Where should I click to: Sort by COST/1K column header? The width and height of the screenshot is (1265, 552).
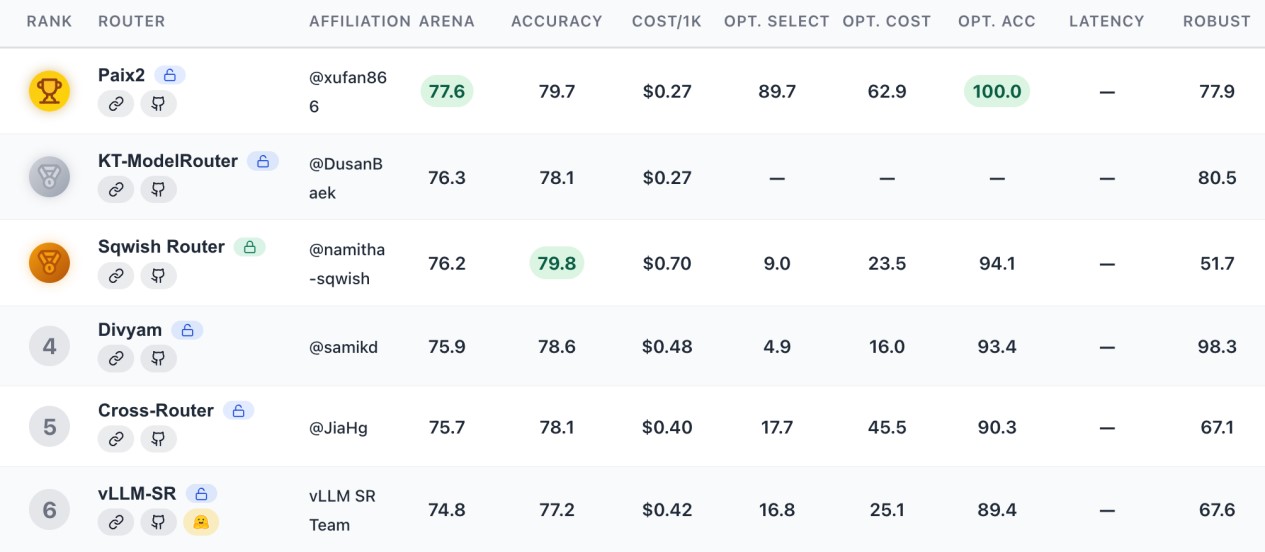click(x=667, y=21)
